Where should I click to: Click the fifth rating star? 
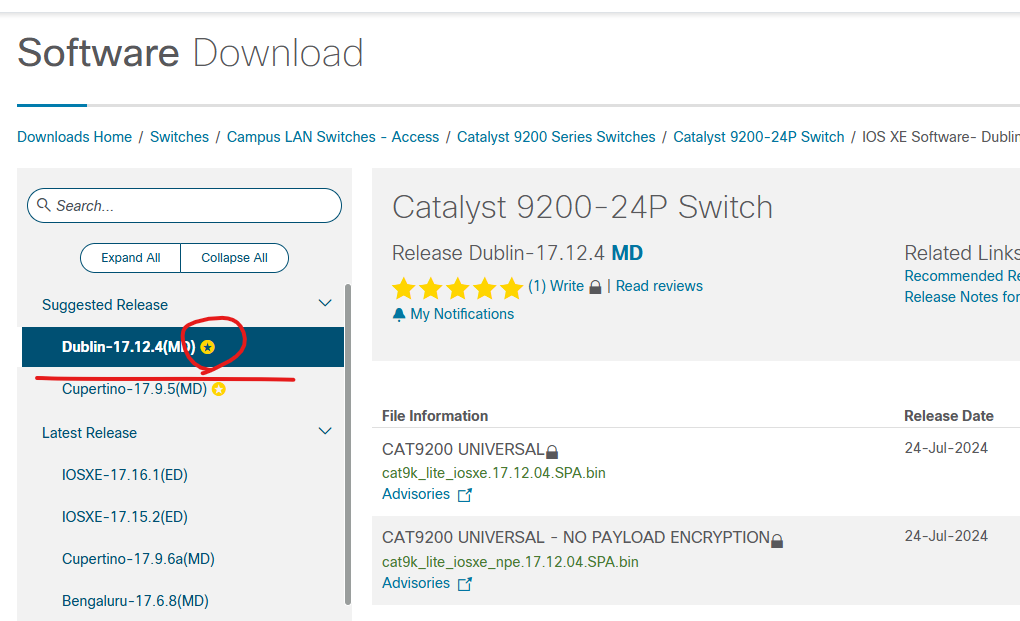coord(512,287)
